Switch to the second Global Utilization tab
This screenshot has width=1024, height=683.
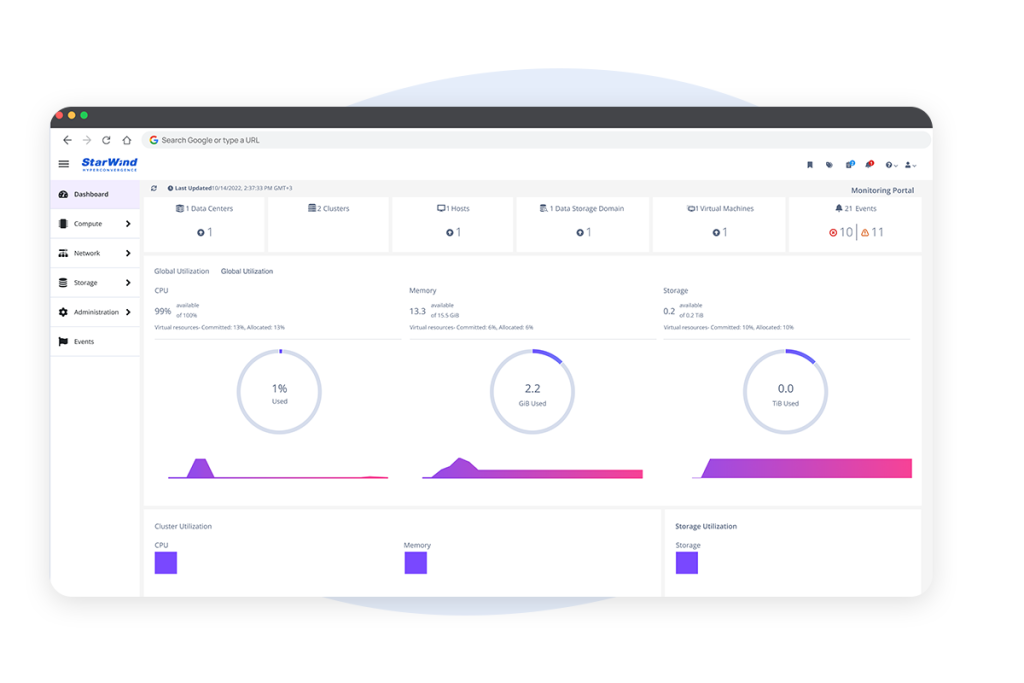coord(247,271)
